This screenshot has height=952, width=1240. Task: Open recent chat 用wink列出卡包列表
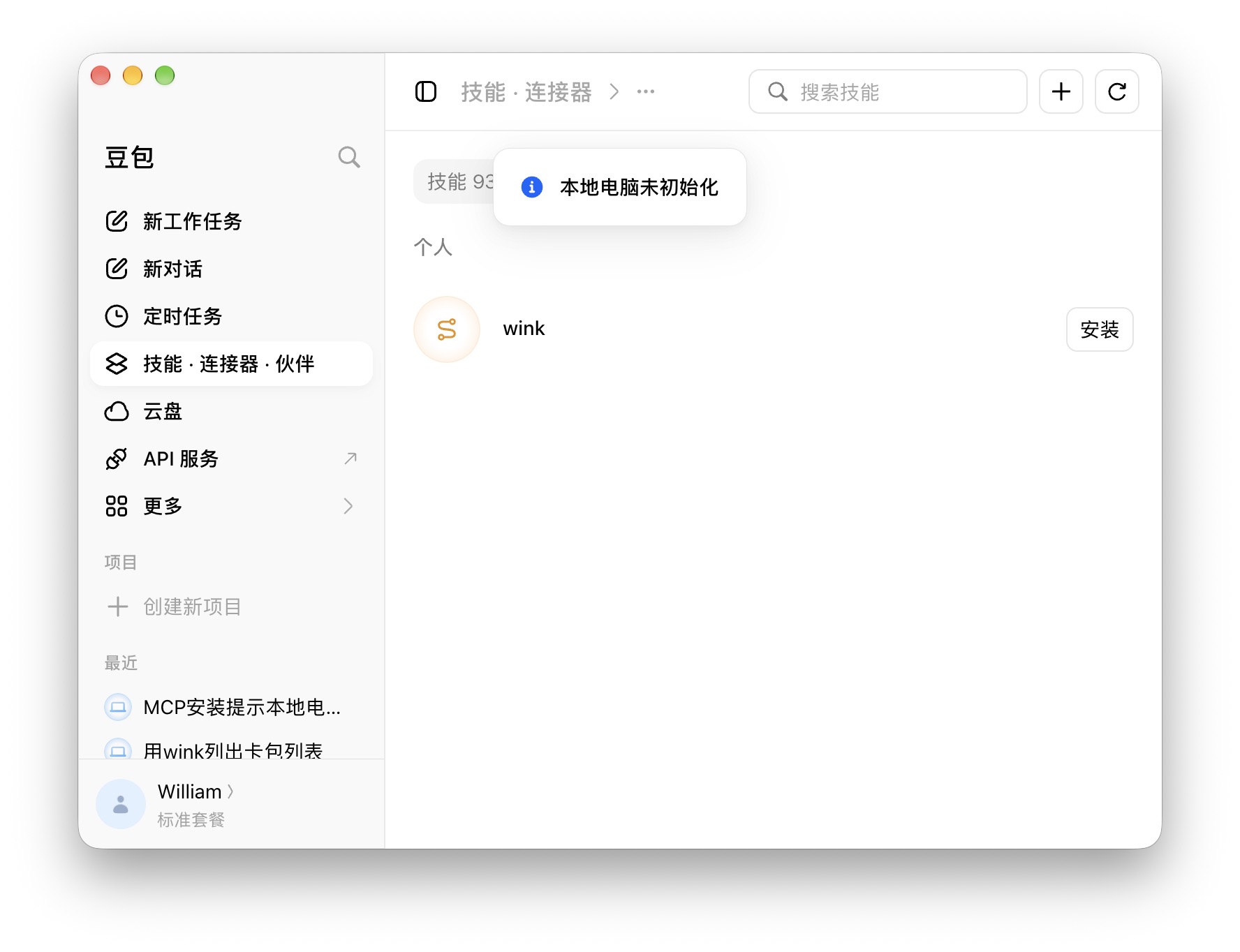231,750
